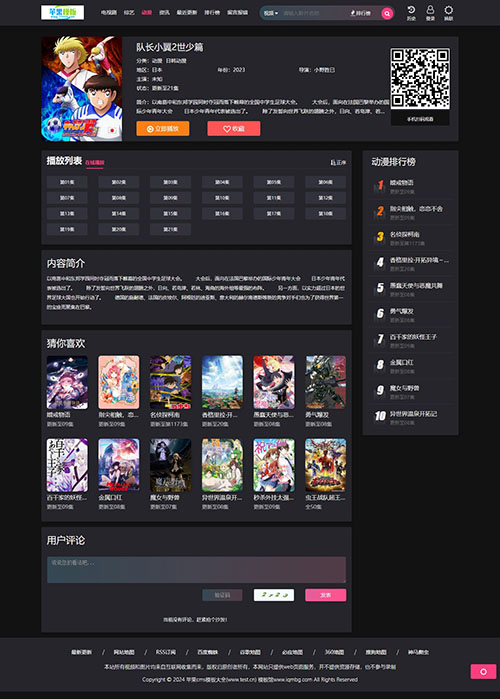Image resolution: width=500 pixels, height=699 pixels.
Task: Click the pink submit comment button
Action: click(325, 595)
